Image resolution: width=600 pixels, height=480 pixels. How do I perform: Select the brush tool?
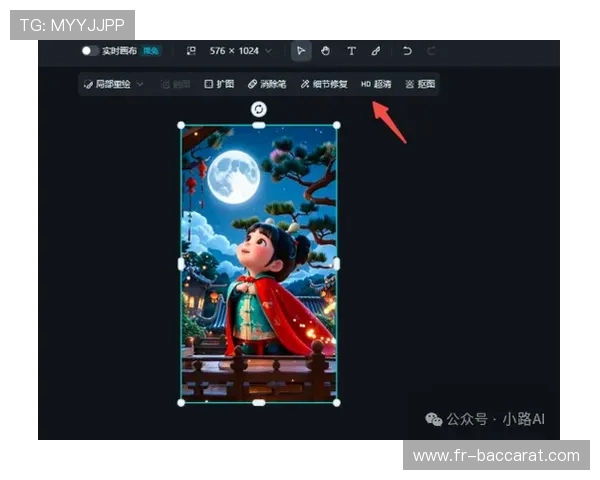point(376,51)
